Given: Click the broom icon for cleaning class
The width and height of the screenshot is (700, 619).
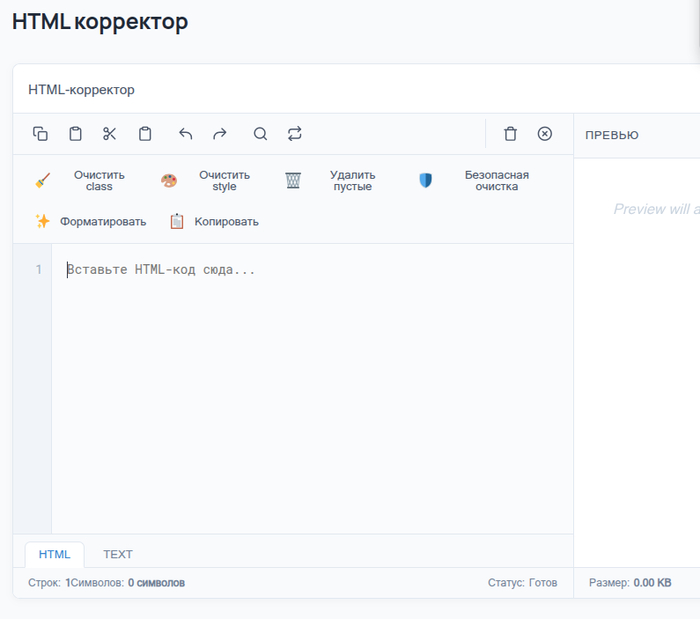Looking at the screenshot, I should click(x=42, y=181).
